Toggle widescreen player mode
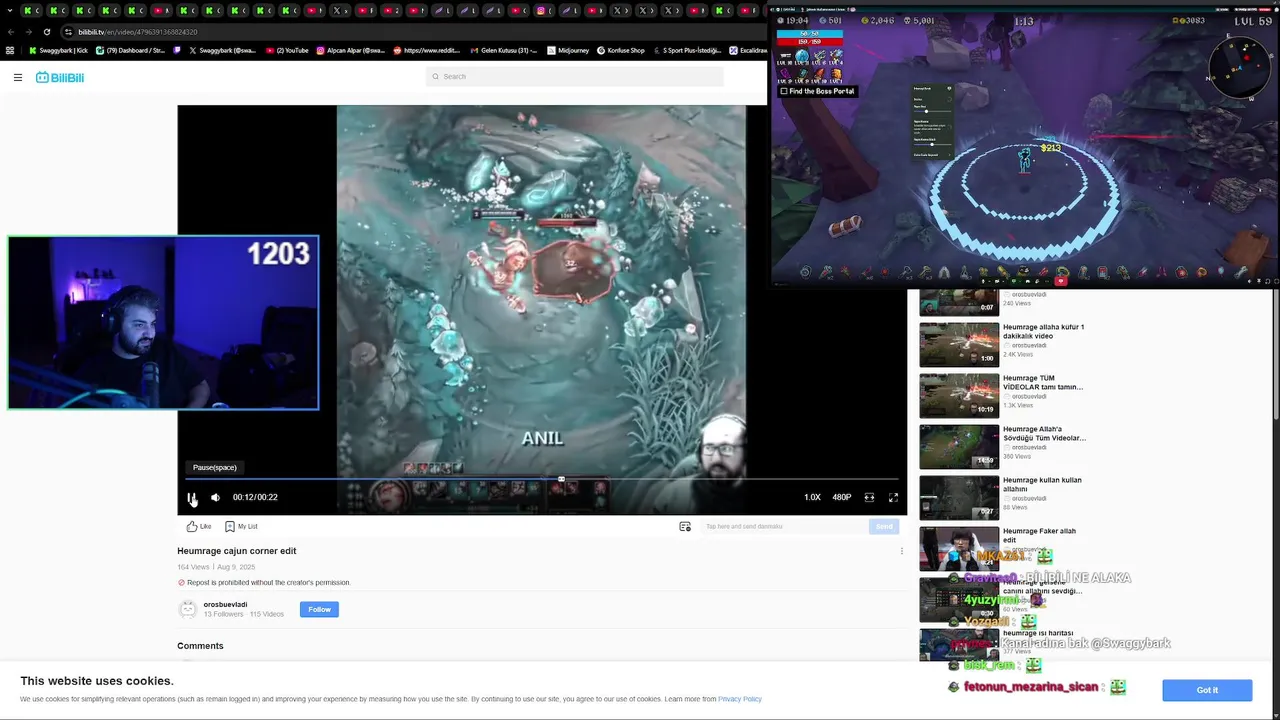Screen dimensions: 1280x720 [x=869, y=497]
